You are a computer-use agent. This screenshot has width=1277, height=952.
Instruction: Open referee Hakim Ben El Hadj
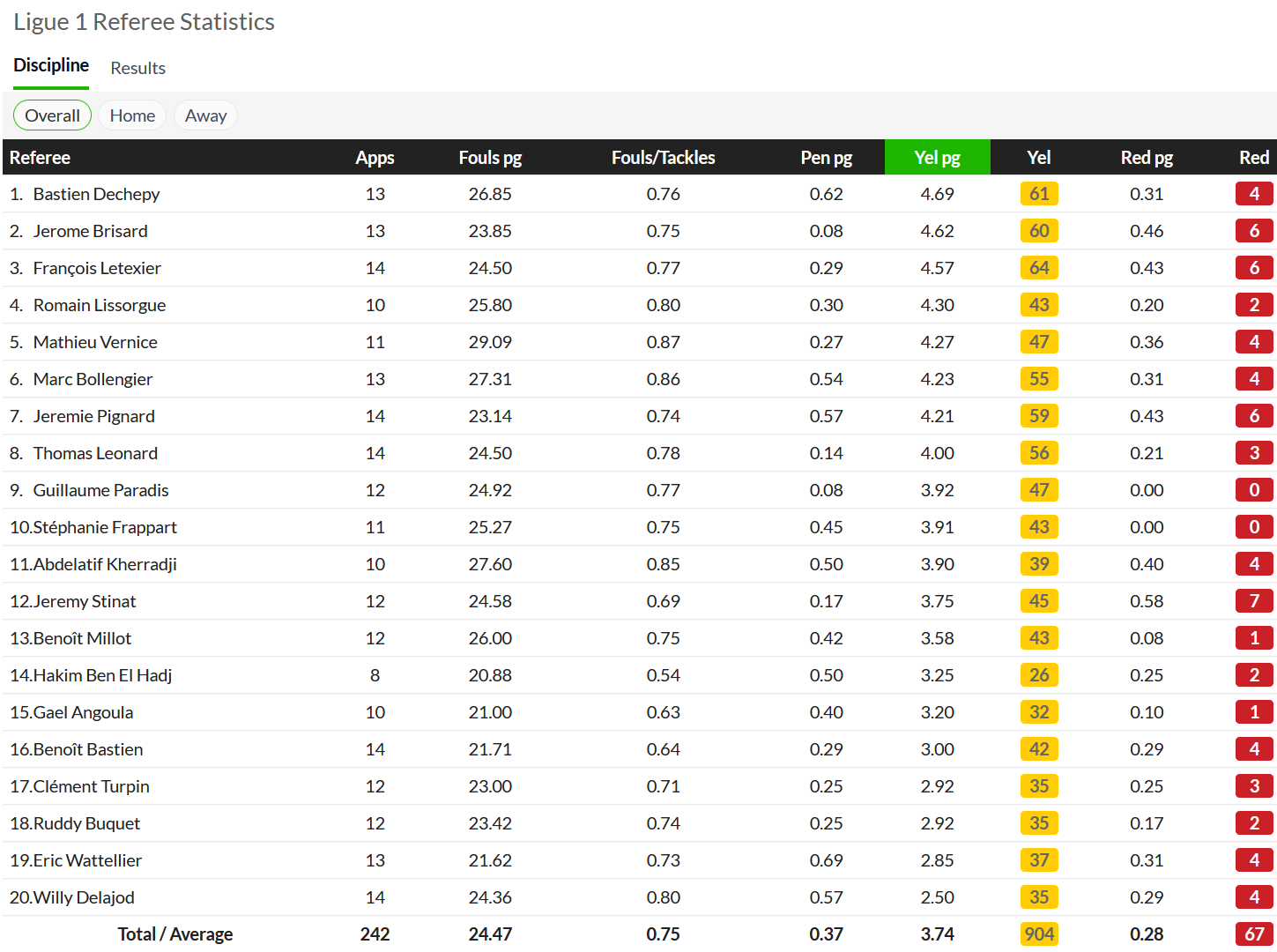[x=102, y=675]
